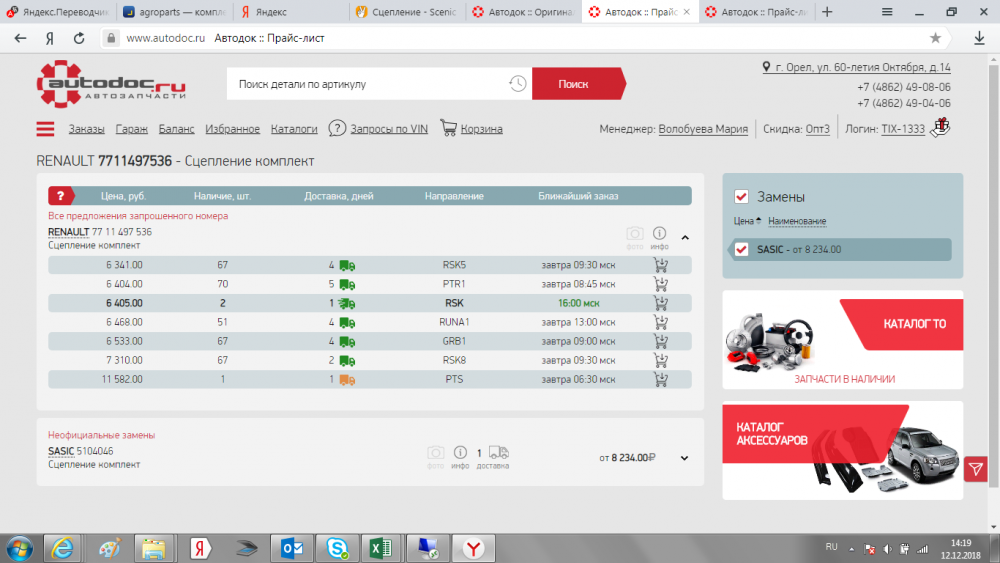Open the Избранное menu item
Image resolution: width=1000 pixels, height=563 pixels.
tap(232, 129)
